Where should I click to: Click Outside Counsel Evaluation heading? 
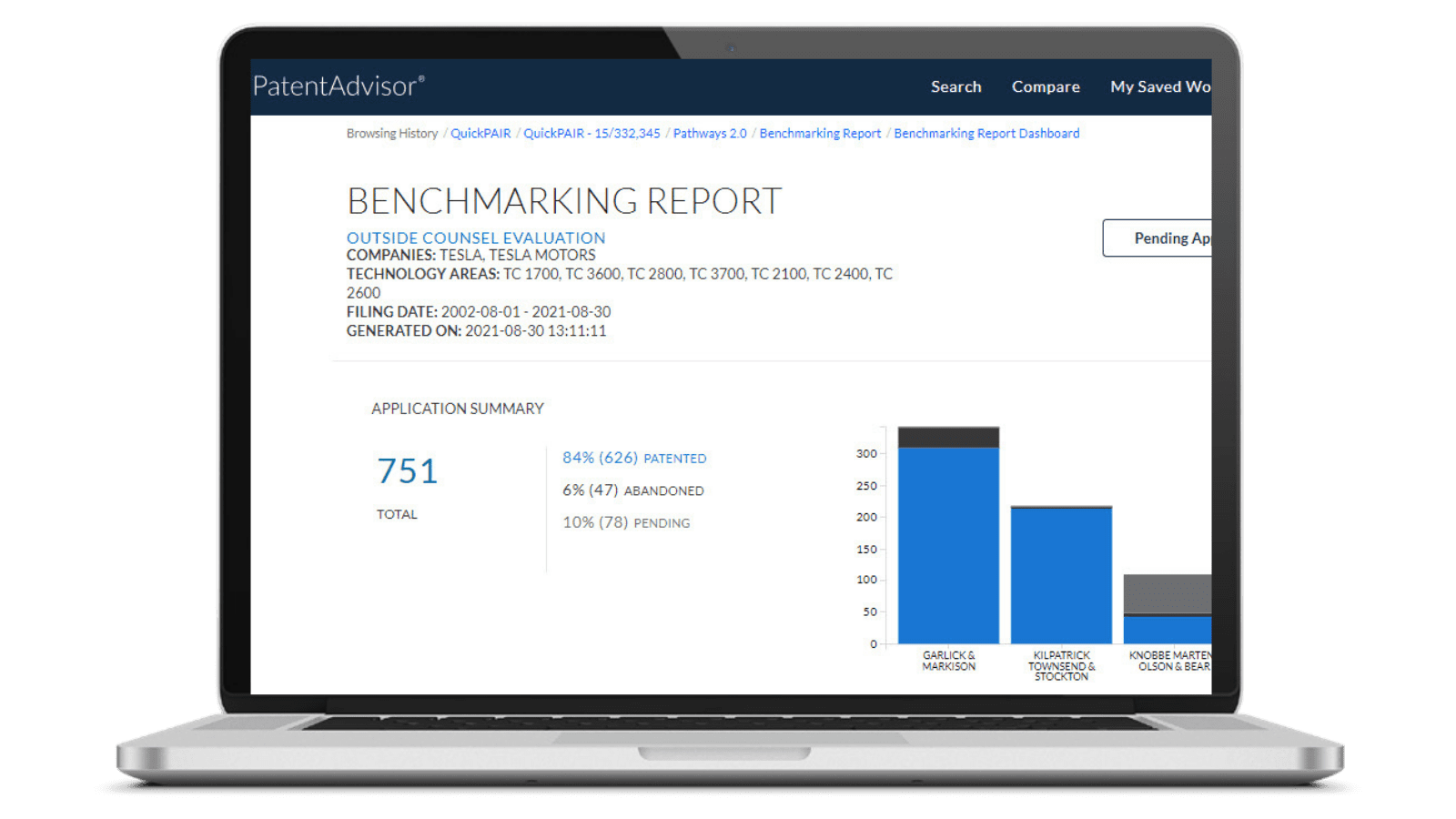point(476,238)
